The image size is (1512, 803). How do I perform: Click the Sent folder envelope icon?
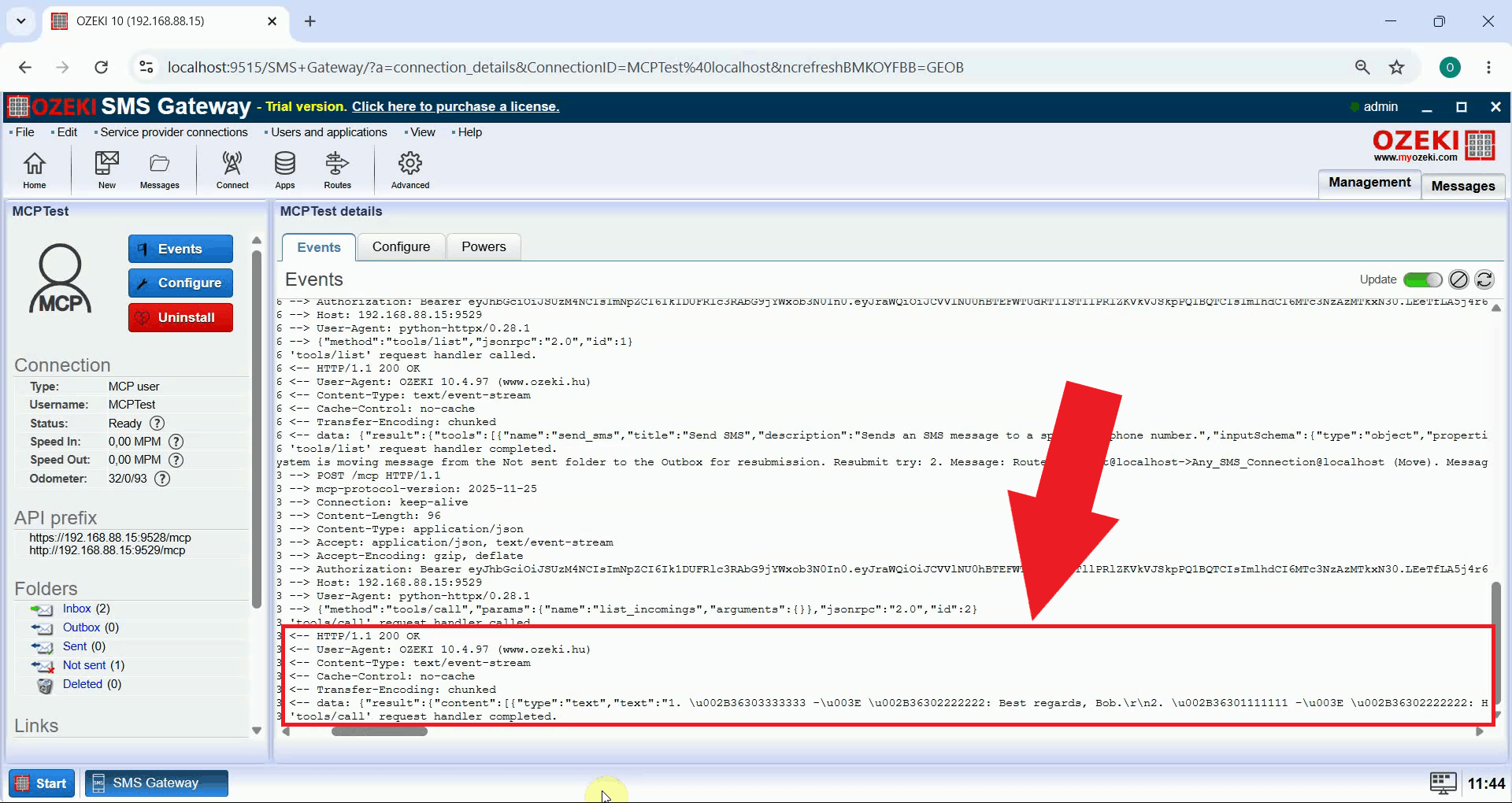[42, 647]
